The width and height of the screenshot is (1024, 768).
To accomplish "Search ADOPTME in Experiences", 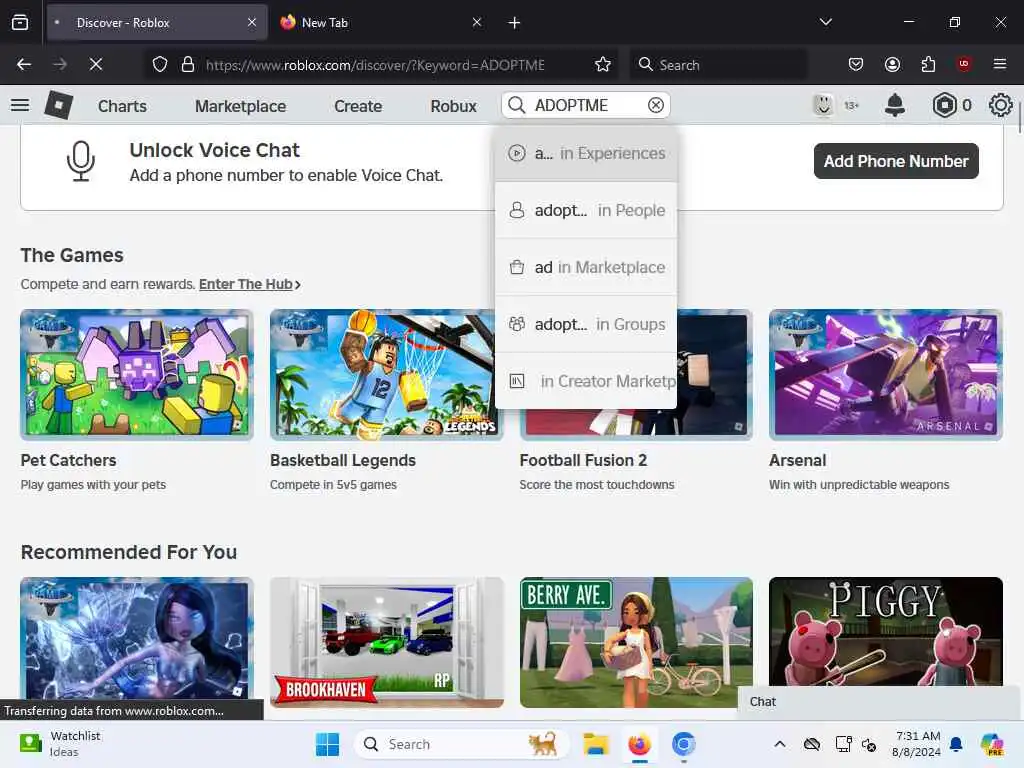I will click(x=586, y=153).
